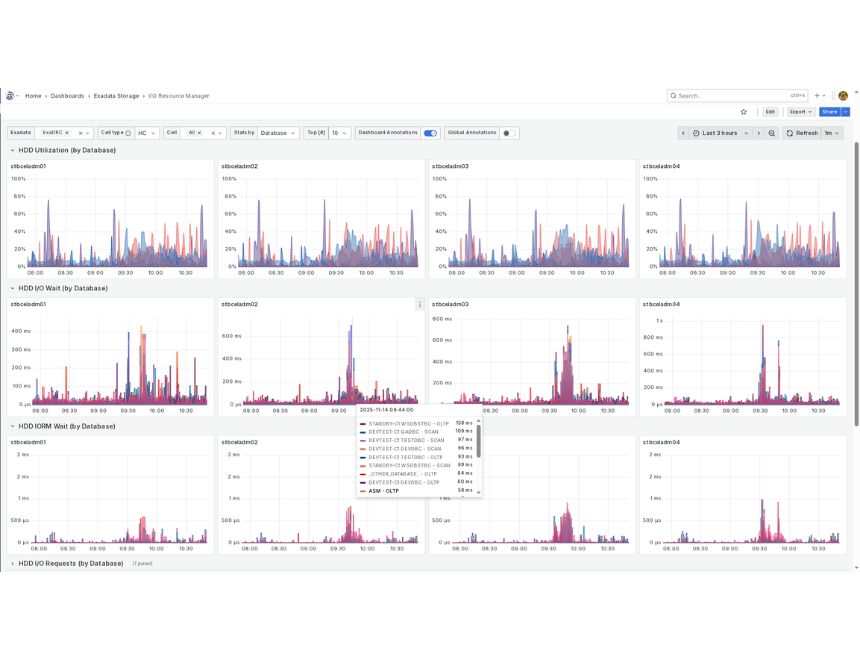Open stbceladm02 I/O Wait panel menu
Viewport: 860px width, 664px height.
[x=419, y=304]
